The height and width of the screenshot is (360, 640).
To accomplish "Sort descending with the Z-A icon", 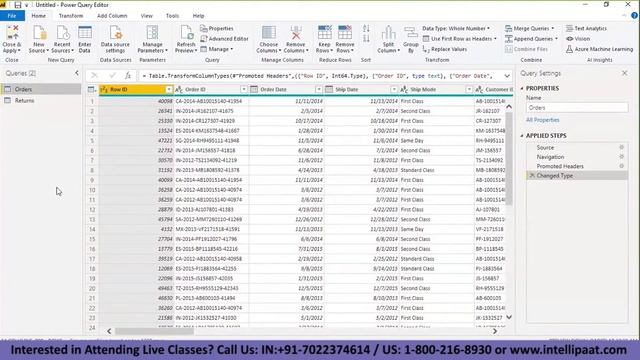I will (x=366, y=39).
